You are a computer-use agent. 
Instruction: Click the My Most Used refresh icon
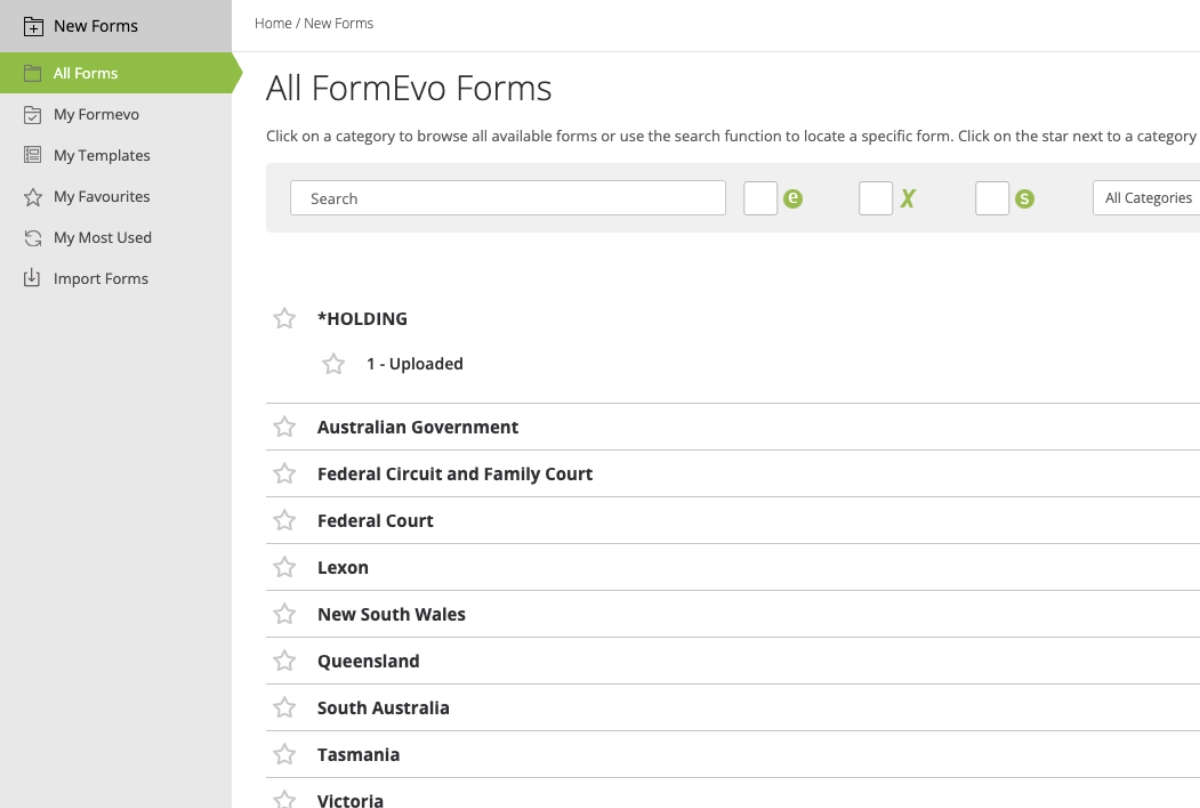pos(33,238)
